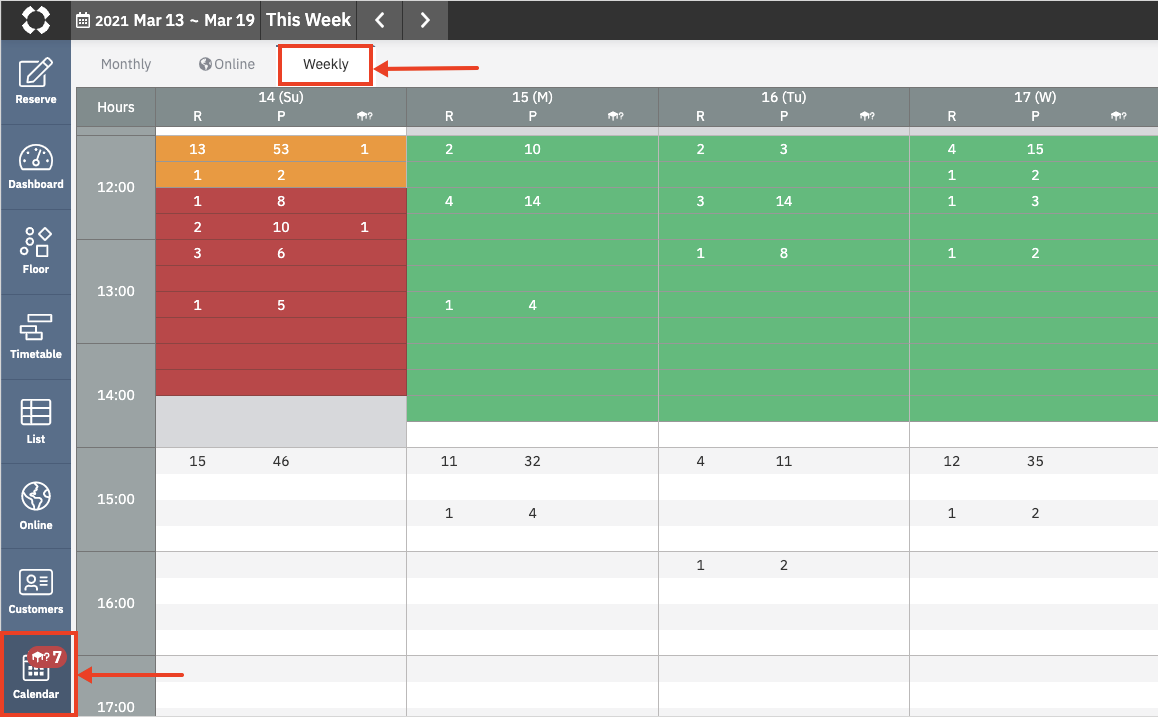
Task: Select the 15 (M) day header
Action: point(532,97)
